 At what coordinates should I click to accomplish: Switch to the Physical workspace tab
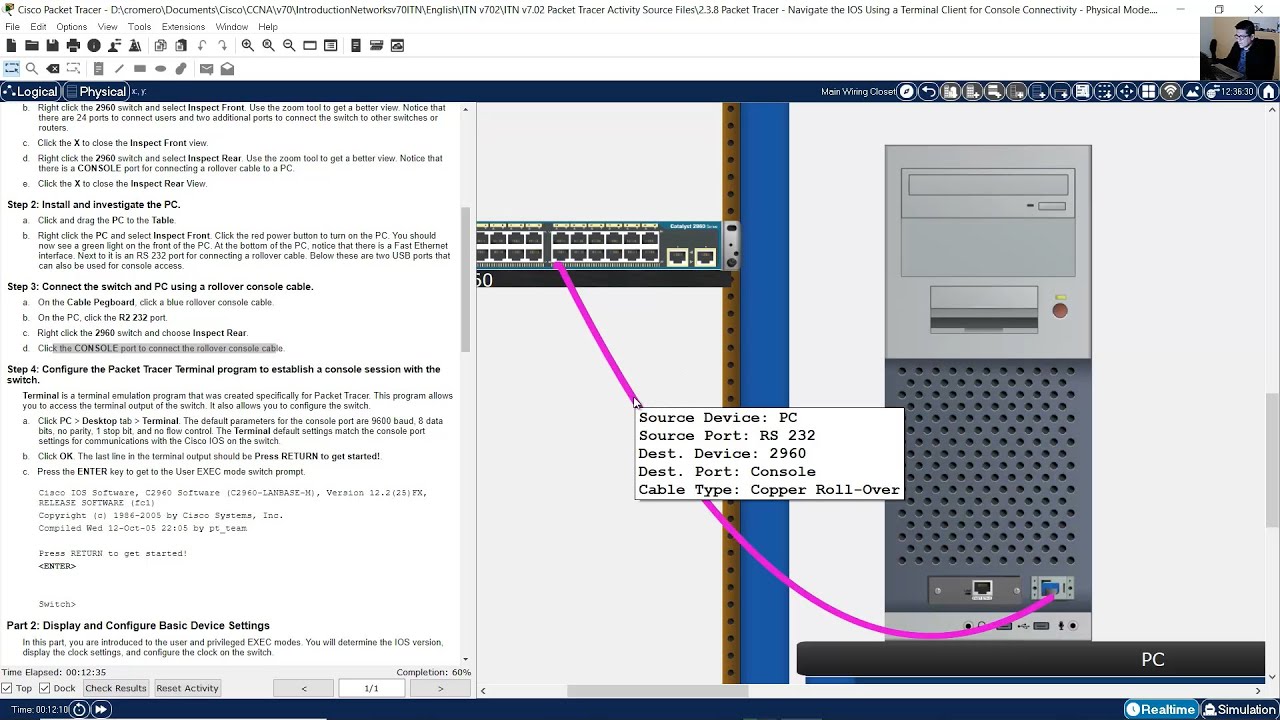[96, 92]
